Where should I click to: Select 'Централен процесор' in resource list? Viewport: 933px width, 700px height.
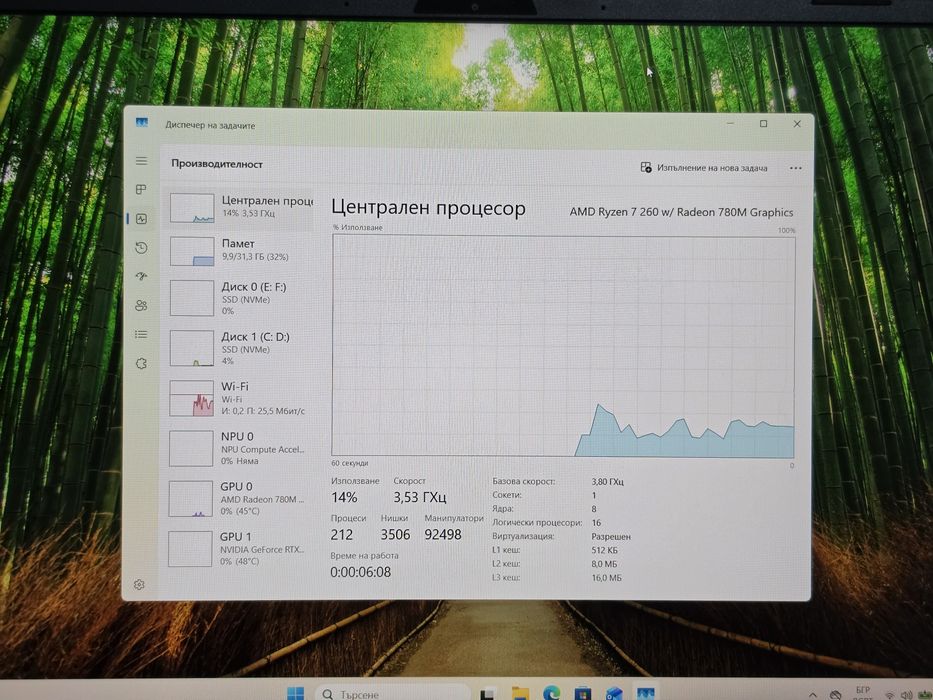point(240,208)
